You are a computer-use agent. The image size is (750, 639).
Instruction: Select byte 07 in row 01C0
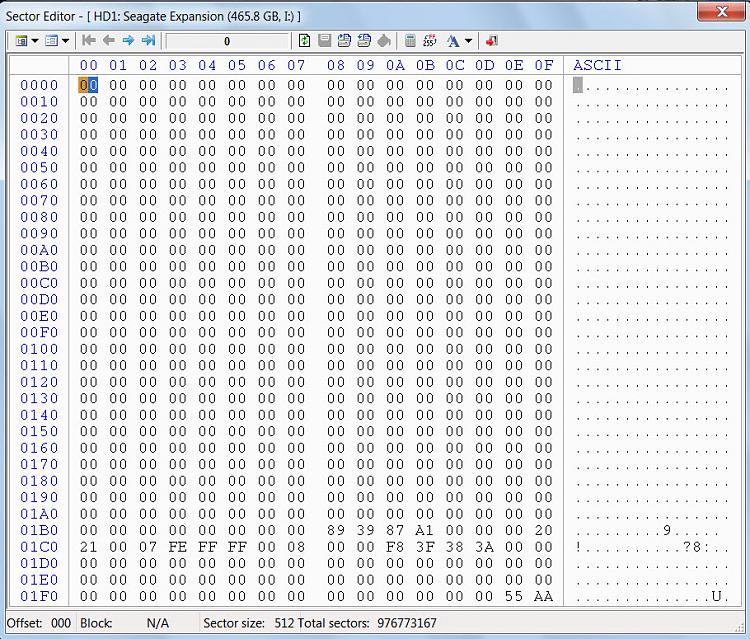[x=148, y=547]
